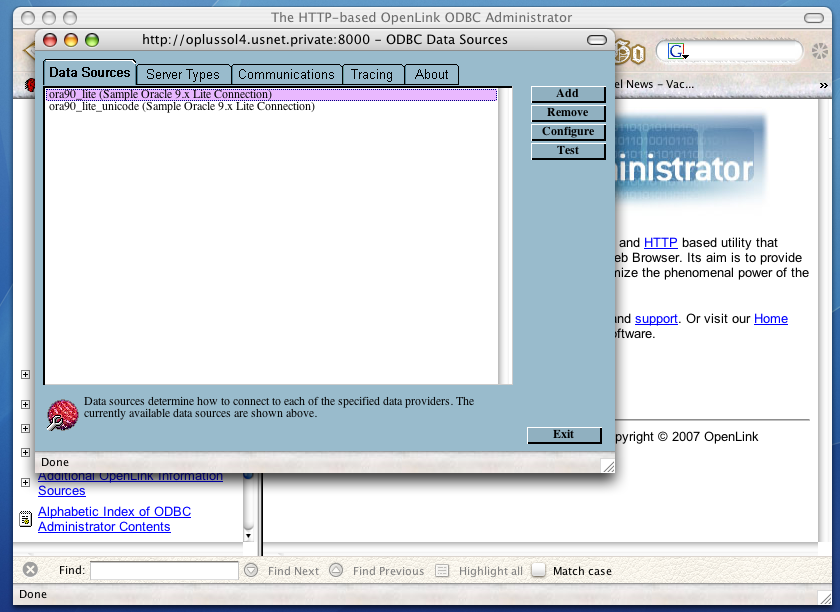Open Configure for the selected data source
The width and height of the screenshot is (840, 612).
[568, 131]
